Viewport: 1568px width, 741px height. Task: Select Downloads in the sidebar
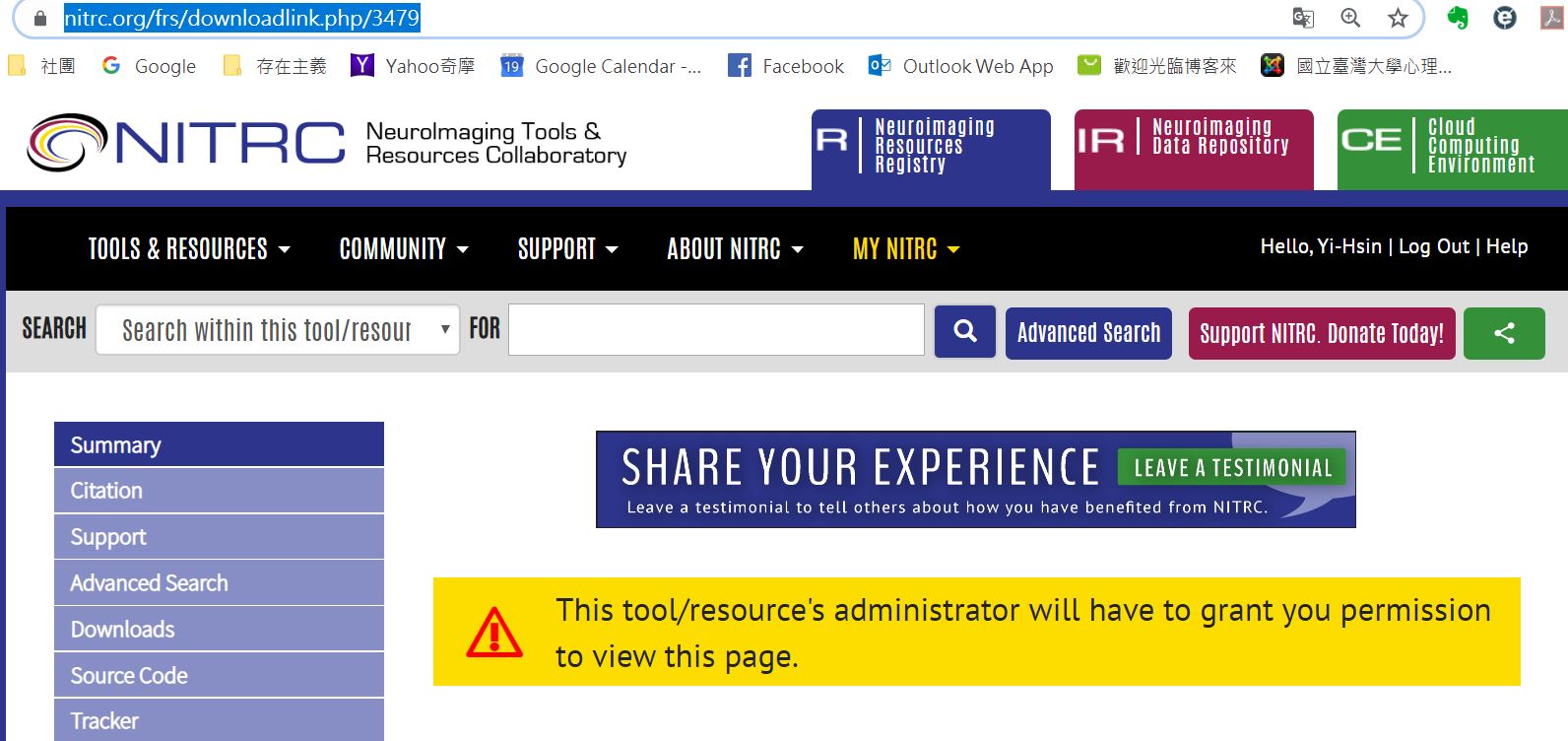tap(122, 629)
